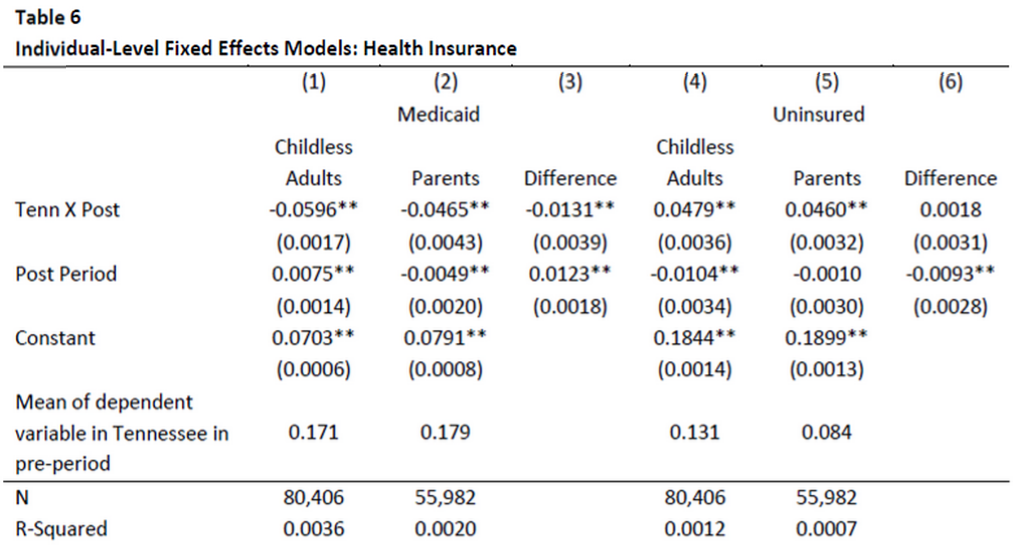1030x546 pixels.
Task: Click the 0.0018 difference value
Action: tap(950, 211)
